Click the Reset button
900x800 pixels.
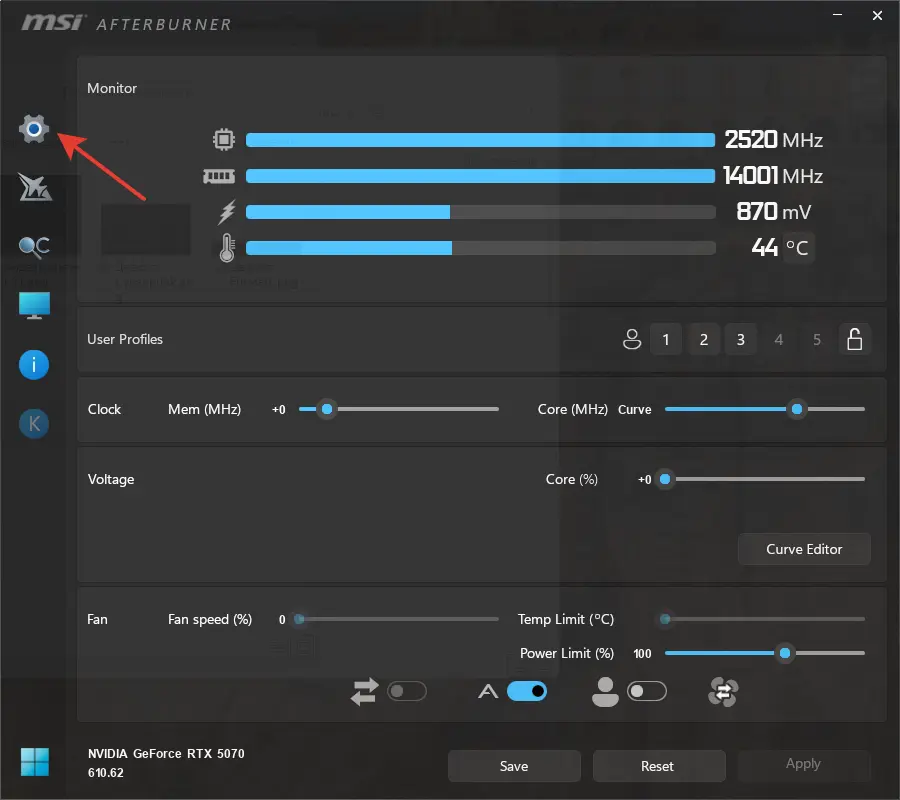pos(659,766)
